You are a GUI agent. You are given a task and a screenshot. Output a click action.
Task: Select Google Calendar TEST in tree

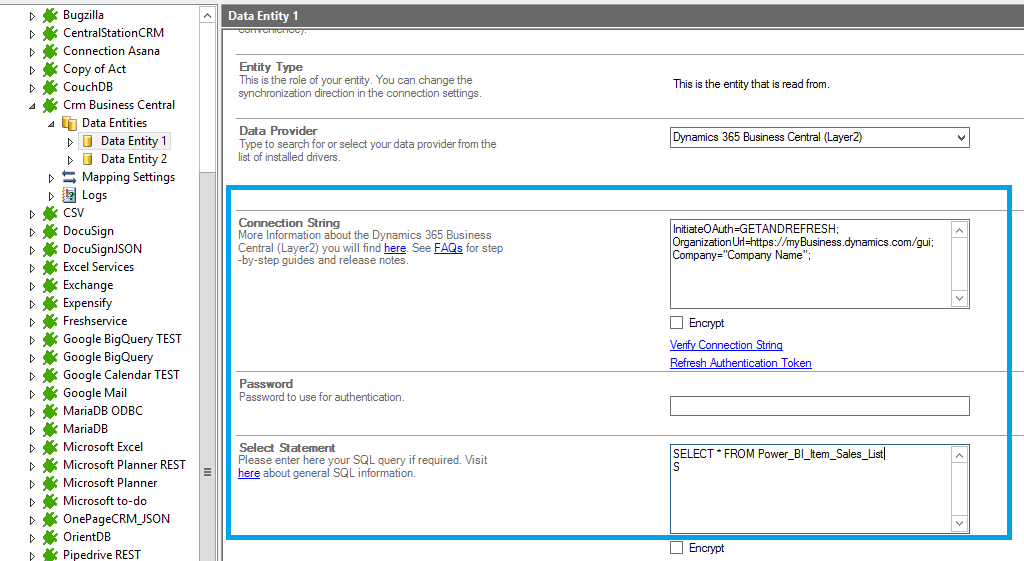(121, 375)
